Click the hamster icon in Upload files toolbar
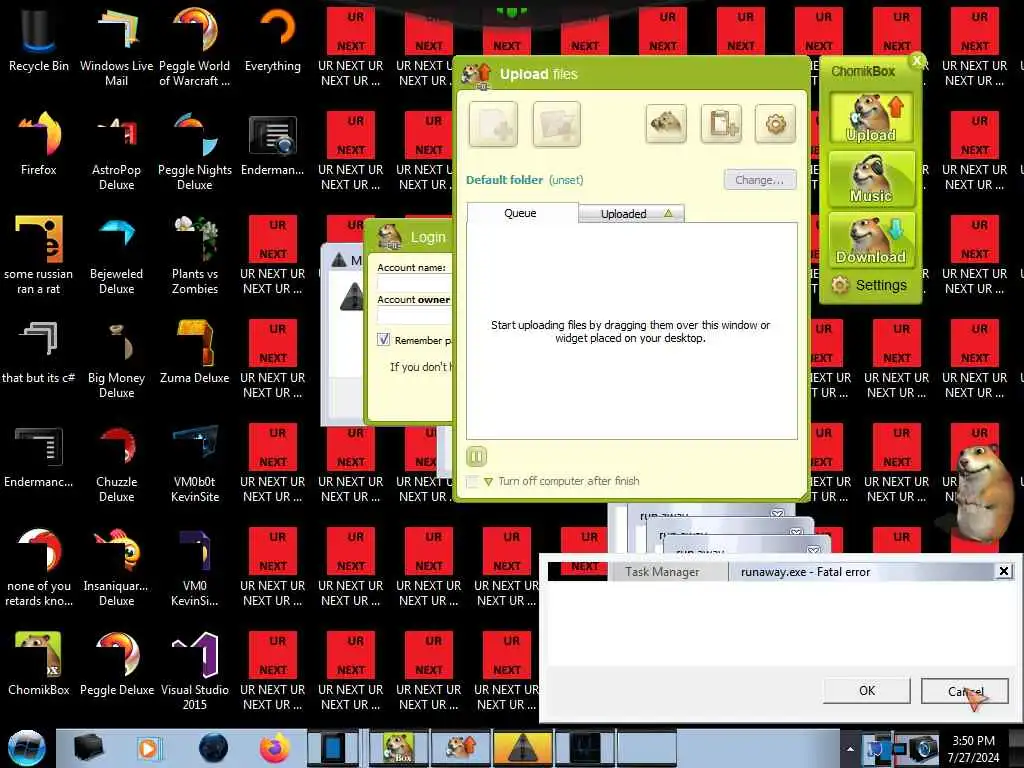 (665, 123)
